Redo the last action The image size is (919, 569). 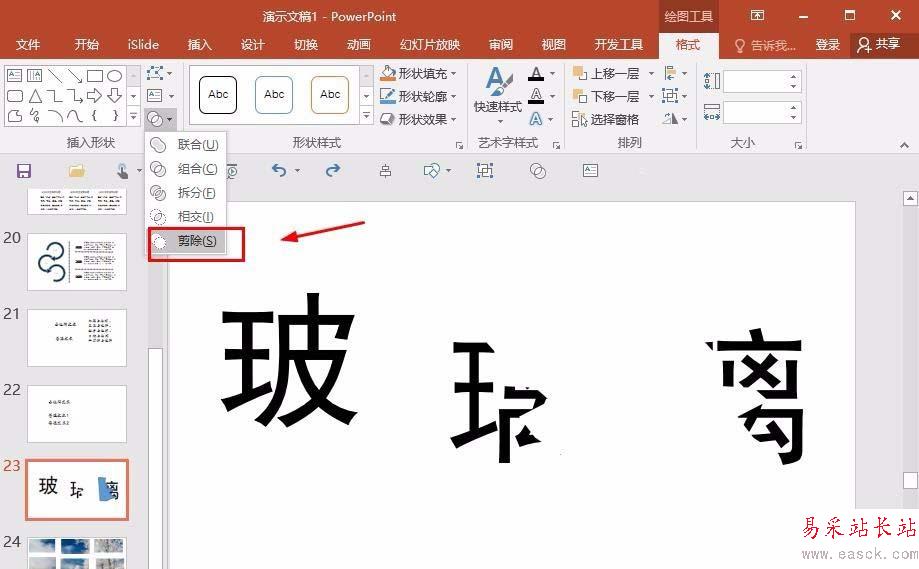click(x=333, y=170)
